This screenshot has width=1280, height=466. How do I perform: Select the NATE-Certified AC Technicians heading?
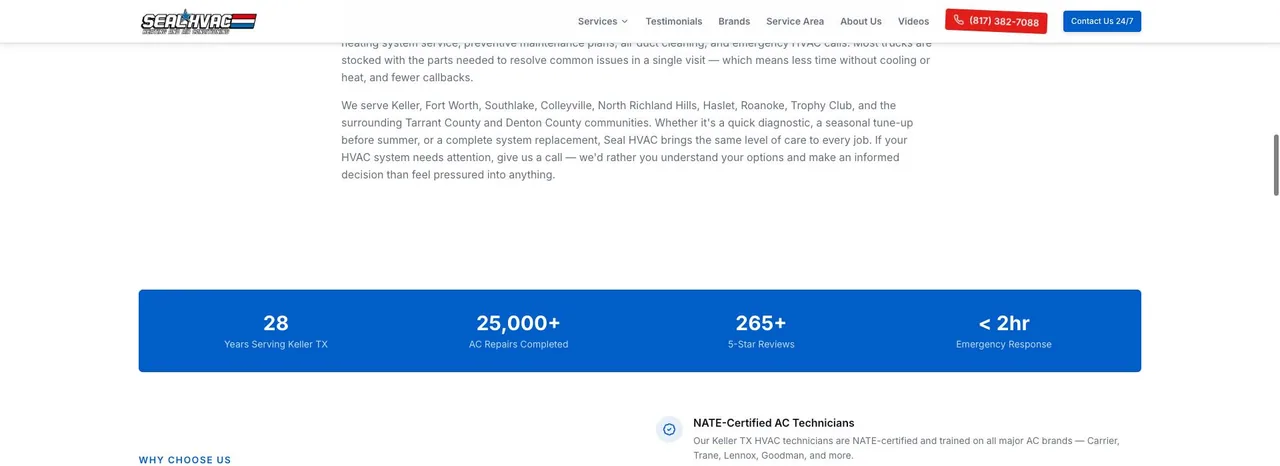pos(774,423)
